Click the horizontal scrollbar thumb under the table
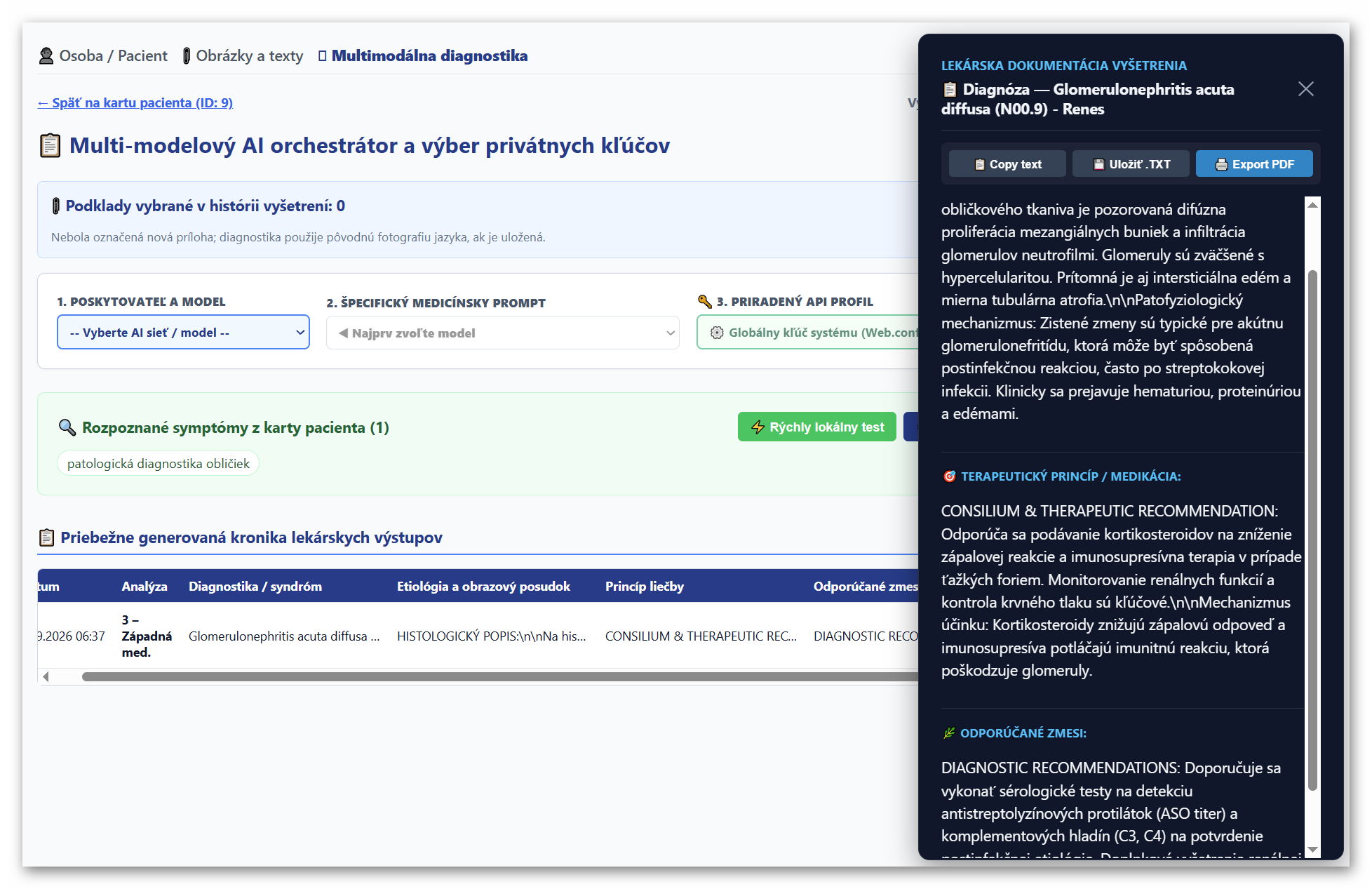 click(x=499, y=676)
